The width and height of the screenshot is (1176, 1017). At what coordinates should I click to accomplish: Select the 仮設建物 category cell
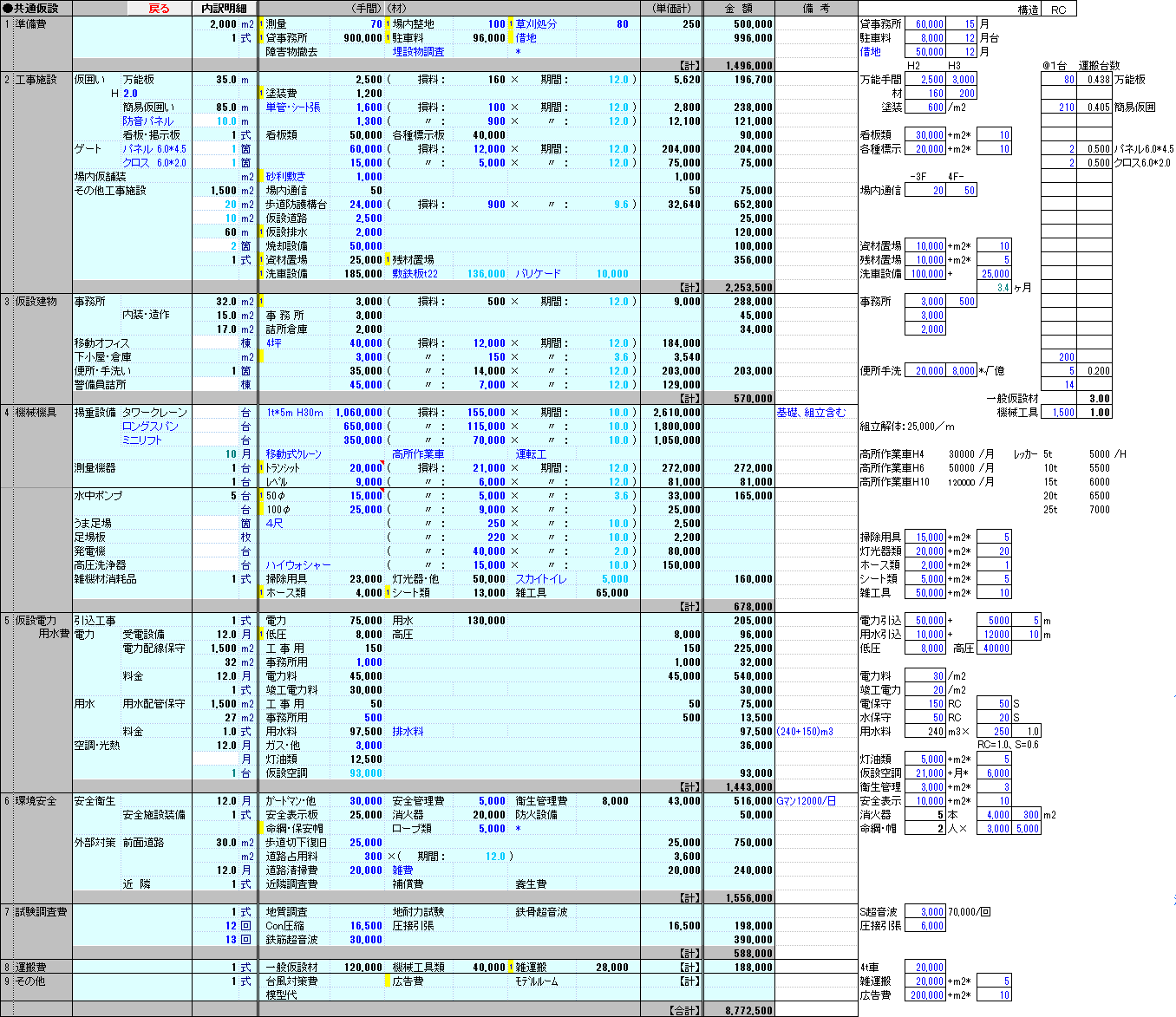tap(36, 302)
